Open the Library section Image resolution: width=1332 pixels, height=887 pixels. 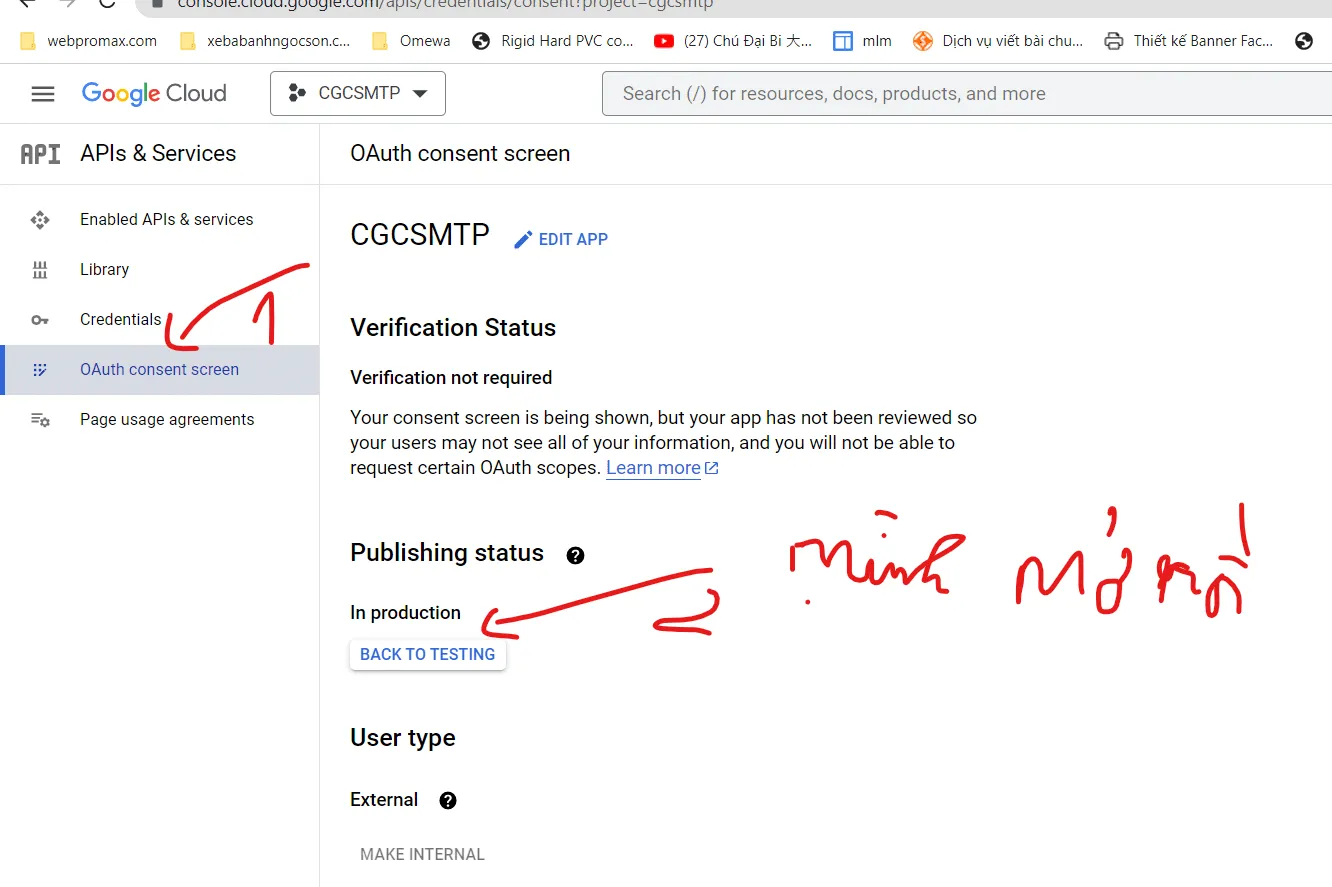[104, 270]
